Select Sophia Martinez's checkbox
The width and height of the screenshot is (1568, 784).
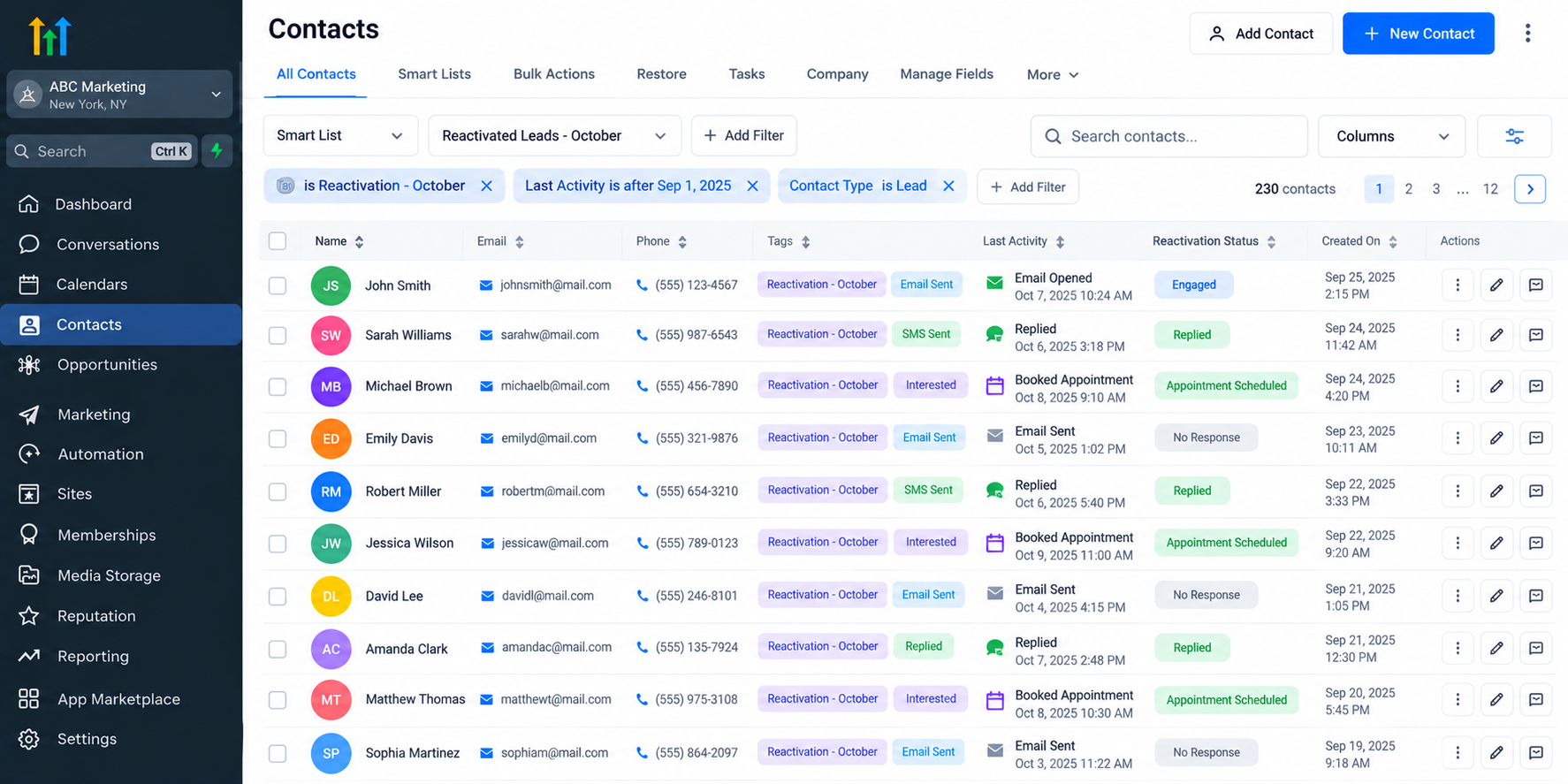(278, 753)
